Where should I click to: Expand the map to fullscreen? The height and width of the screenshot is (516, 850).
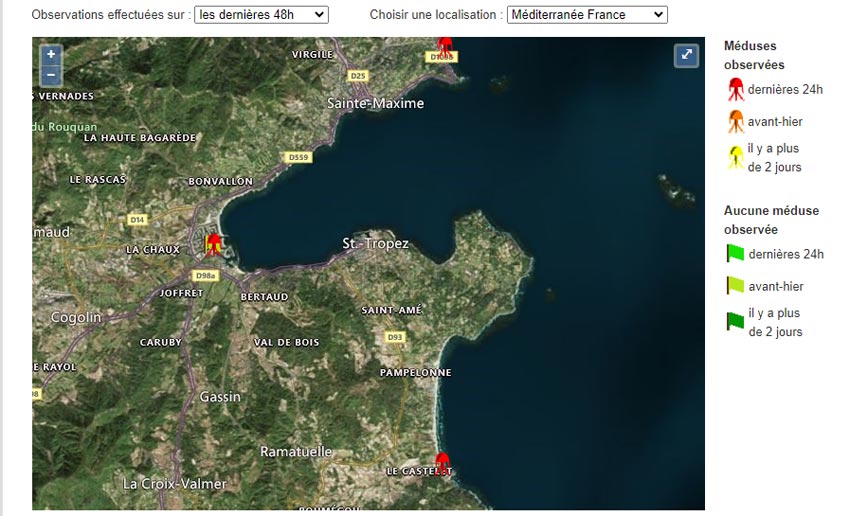pyautogui.click(x=687, y=56)
